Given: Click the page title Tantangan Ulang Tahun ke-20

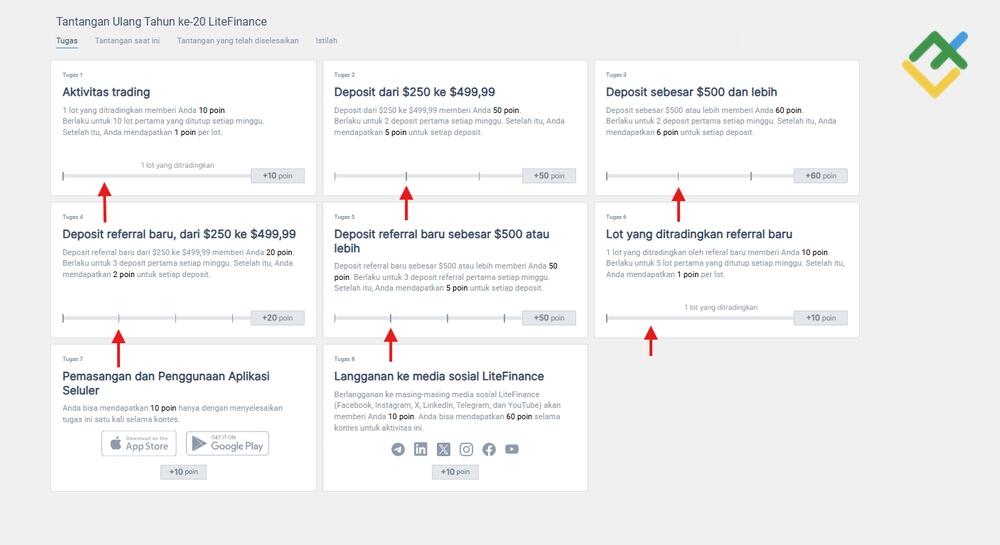Looking at the screenshot, I should click(x=161, y=22).
